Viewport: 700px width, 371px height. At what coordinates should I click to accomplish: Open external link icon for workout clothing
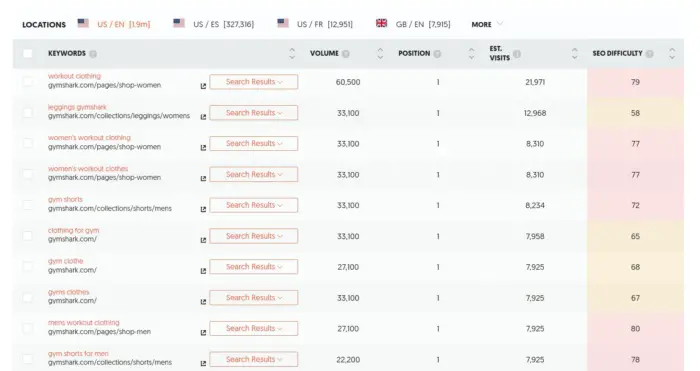click(x=203, y=86)
